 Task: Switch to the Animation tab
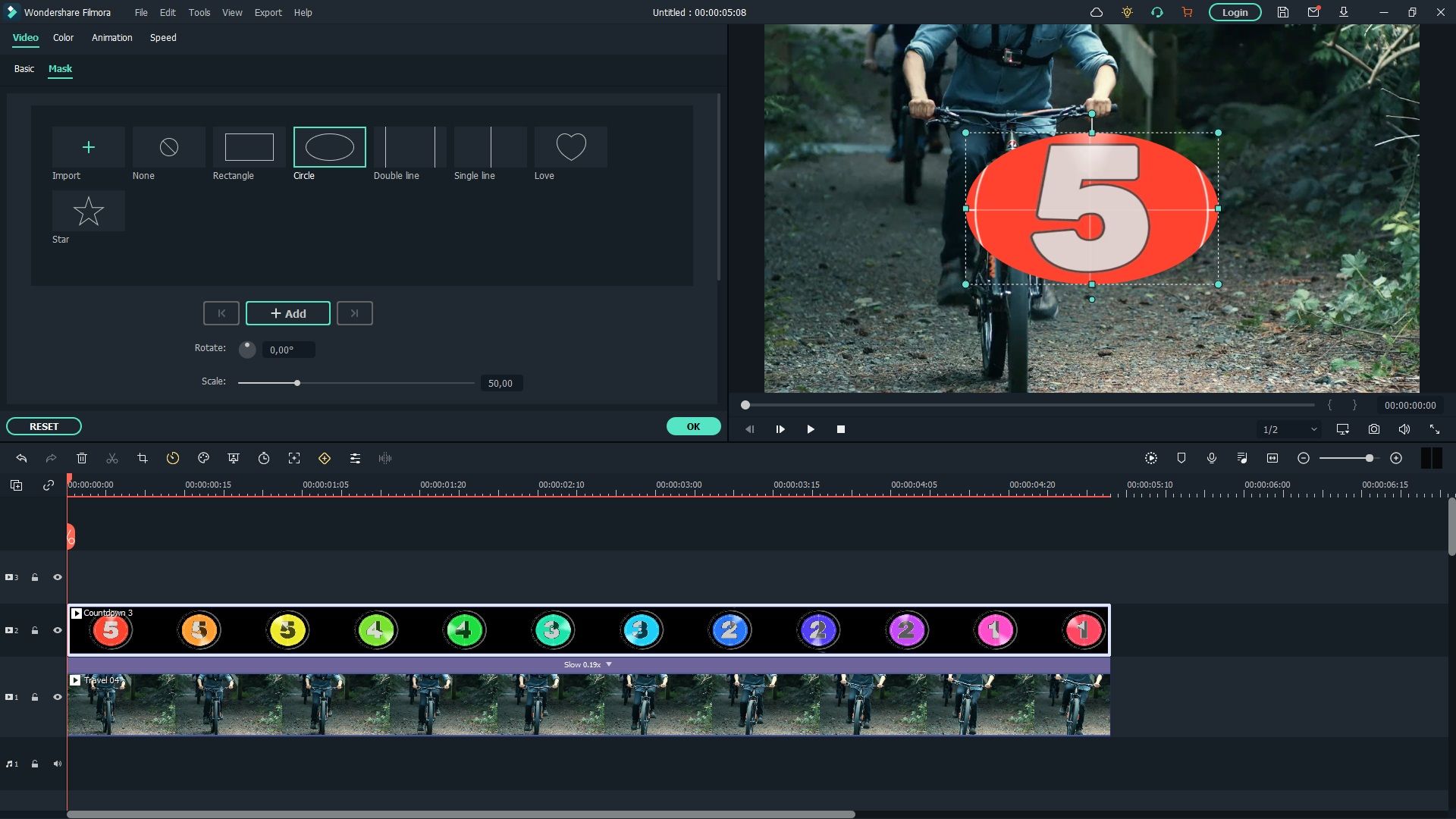tap(111, 37)
